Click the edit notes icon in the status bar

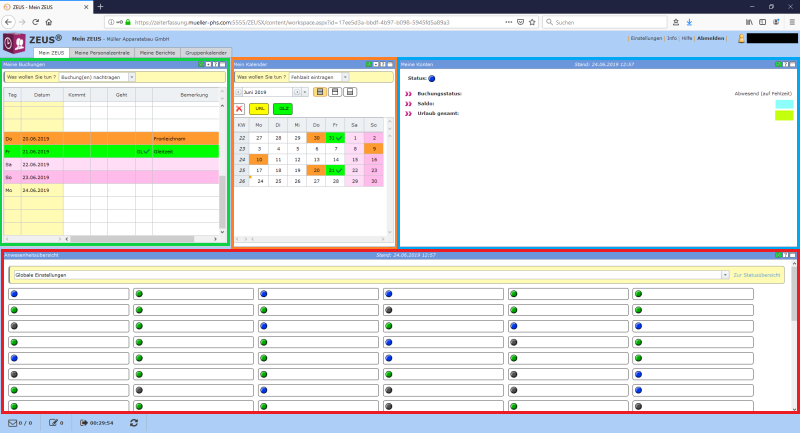[x=54, y=423]
